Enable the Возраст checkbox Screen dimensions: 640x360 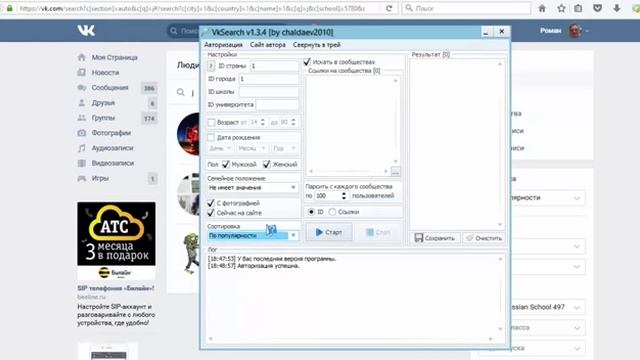pyautogui.click(x=211, y=122)
